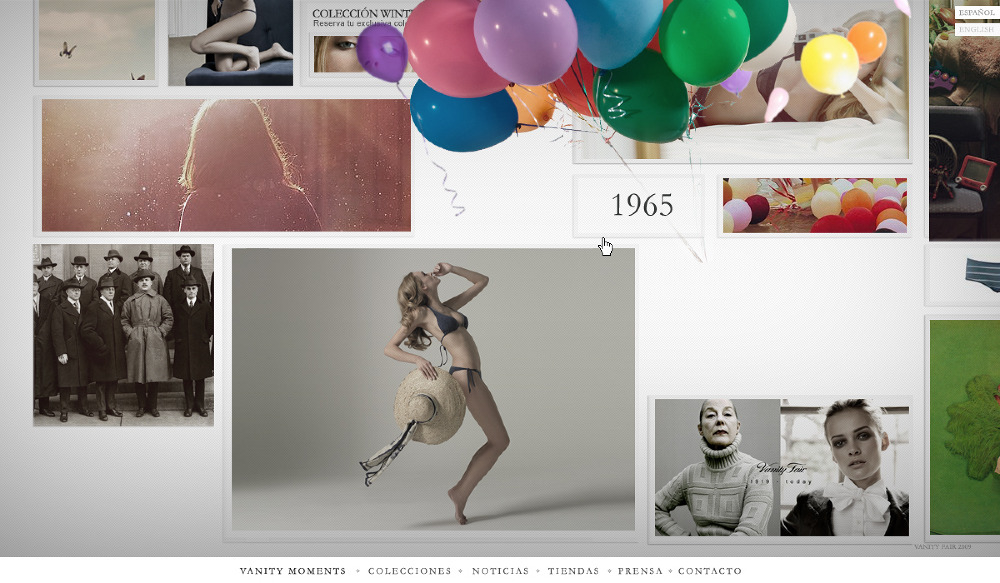Navigate to Tiendas in the footer menu
Image resolution: width=1000 pixels, height=583 pixels.
[x=573, y=571]
